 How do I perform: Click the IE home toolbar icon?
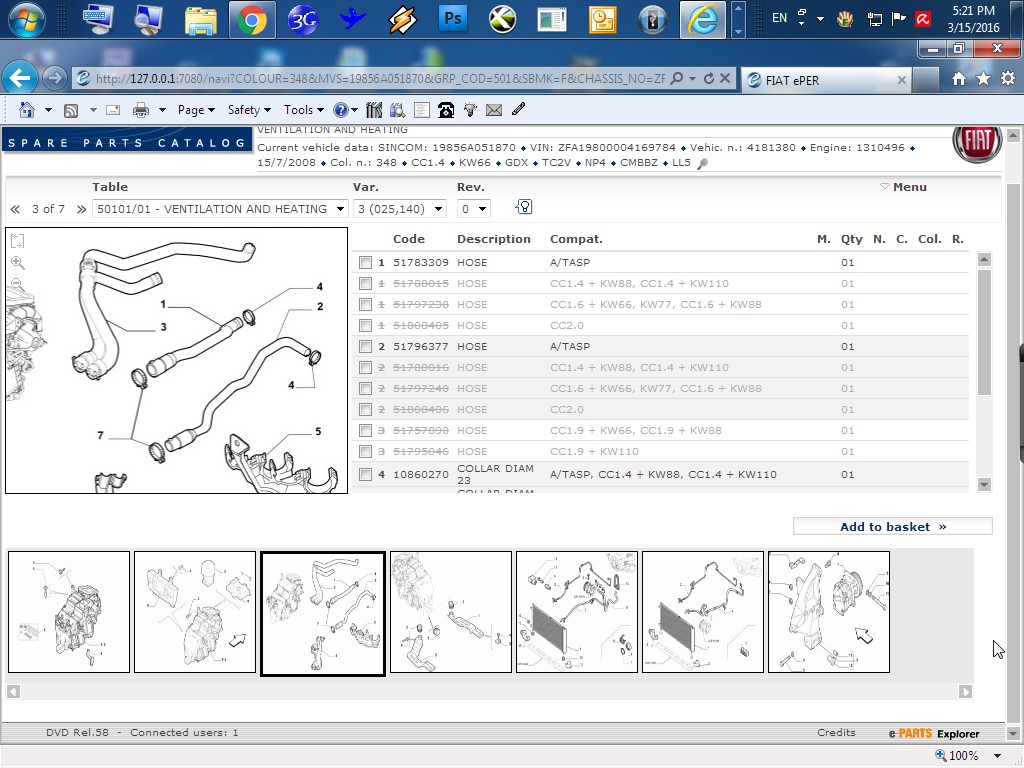pyautogui.click(x=27, y=110)
